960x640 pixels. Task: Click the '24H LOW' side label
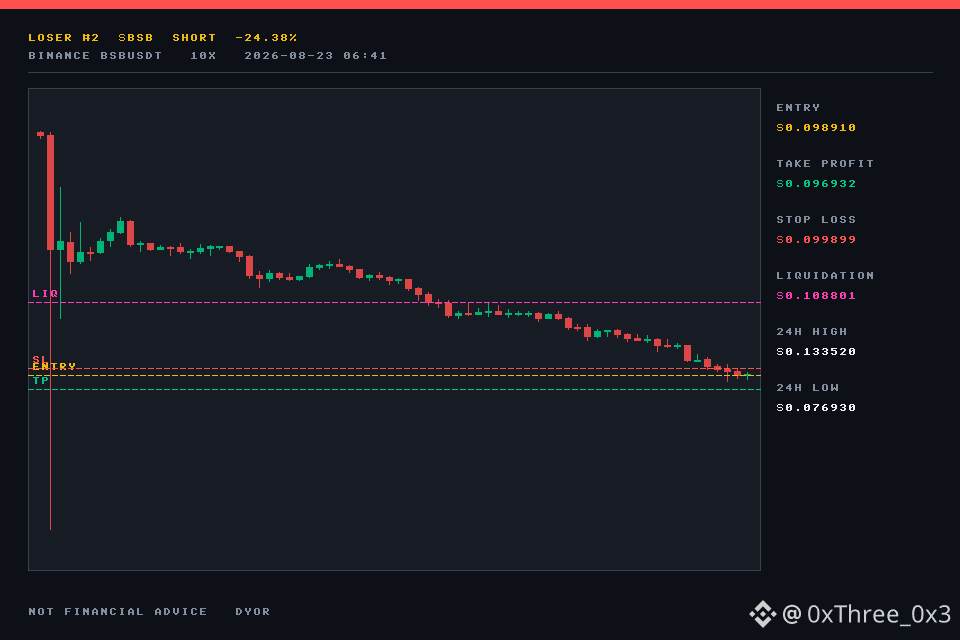[x=808, y=388]
